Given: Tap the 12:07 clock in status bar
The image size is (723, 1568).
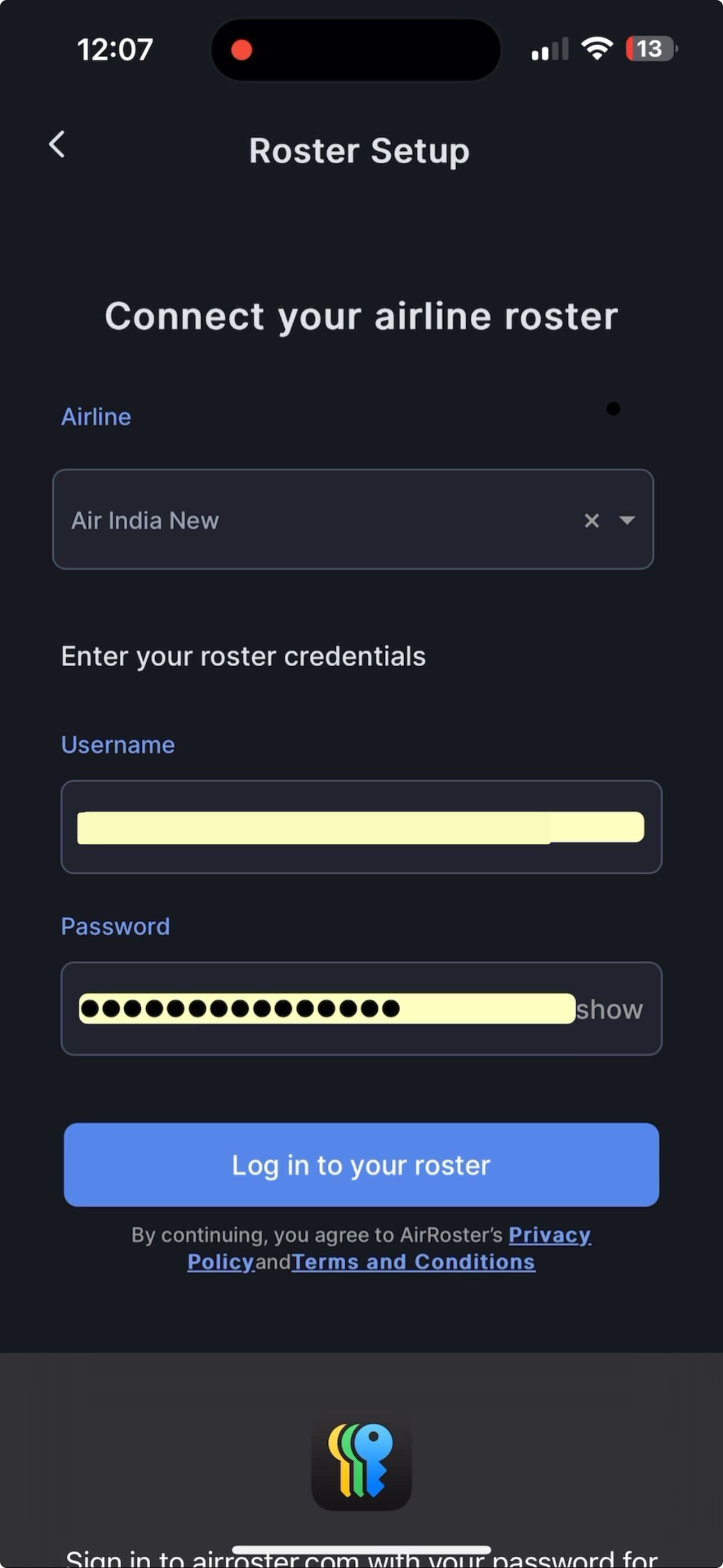Looking at the screenshot, I should (114, 49).
